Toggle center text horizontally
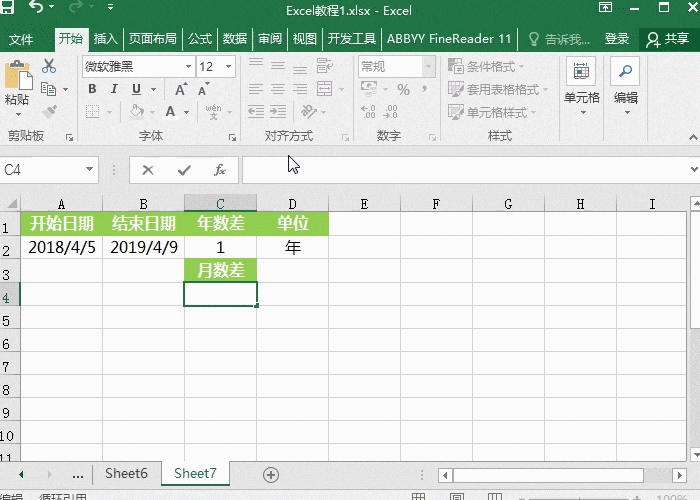The height and width of the screenshot is (500, 700). pos(278,89)
